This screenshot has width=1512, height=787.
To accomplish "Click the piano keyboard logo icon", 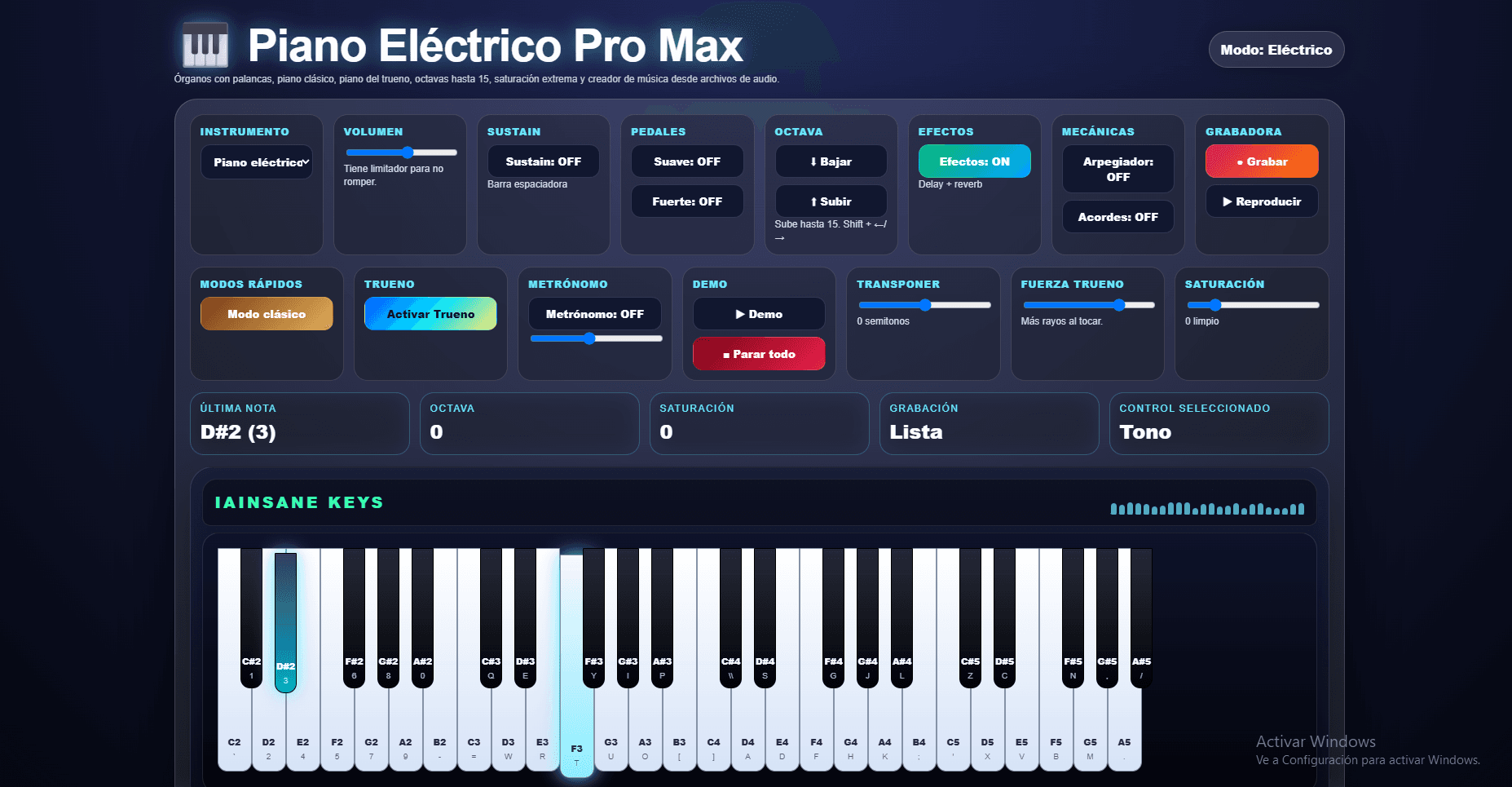I will click(x=205, y=45).
